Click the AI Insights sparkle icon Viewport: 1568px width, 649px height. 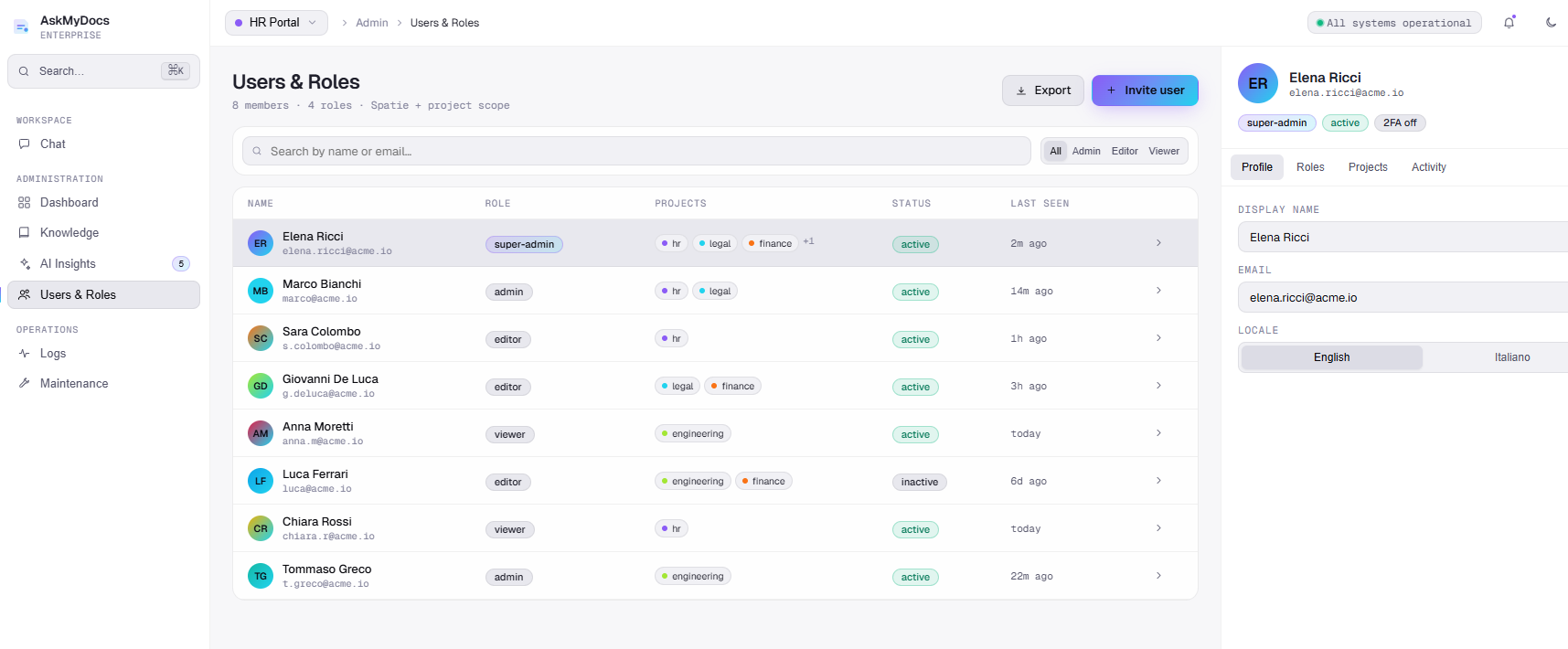[25, 263]
